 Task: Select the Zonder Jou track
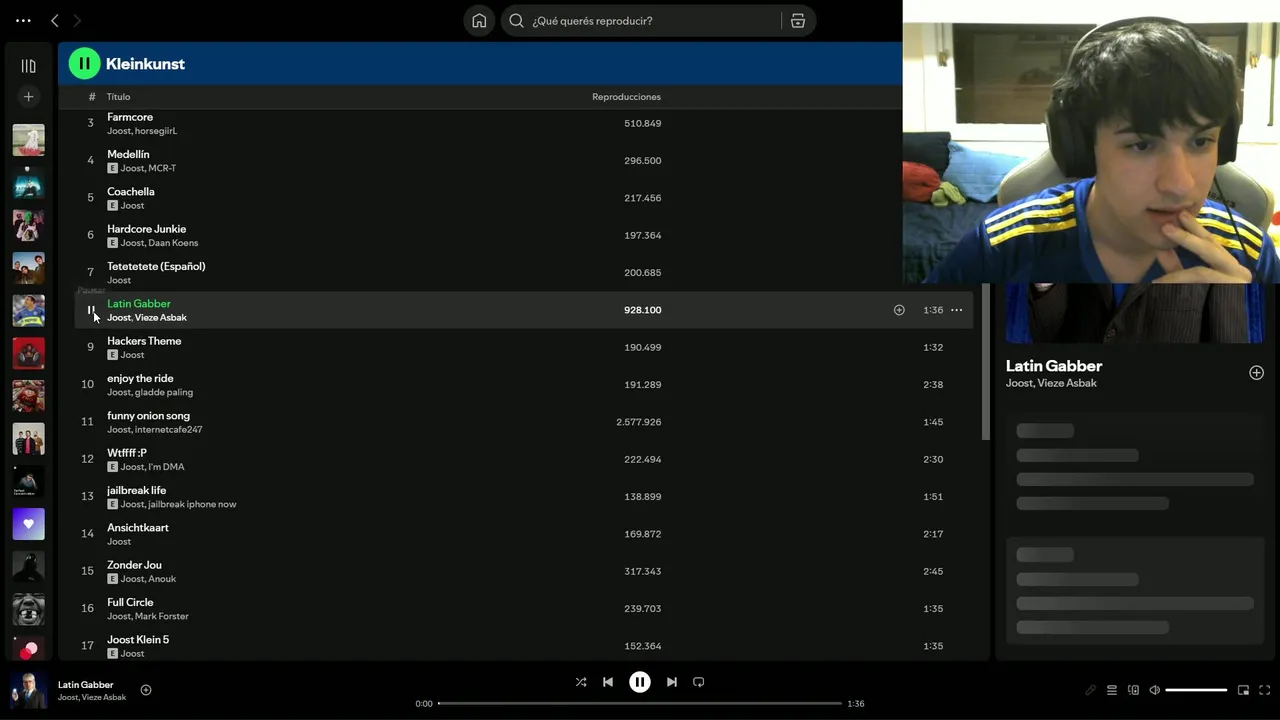(134, 565)
